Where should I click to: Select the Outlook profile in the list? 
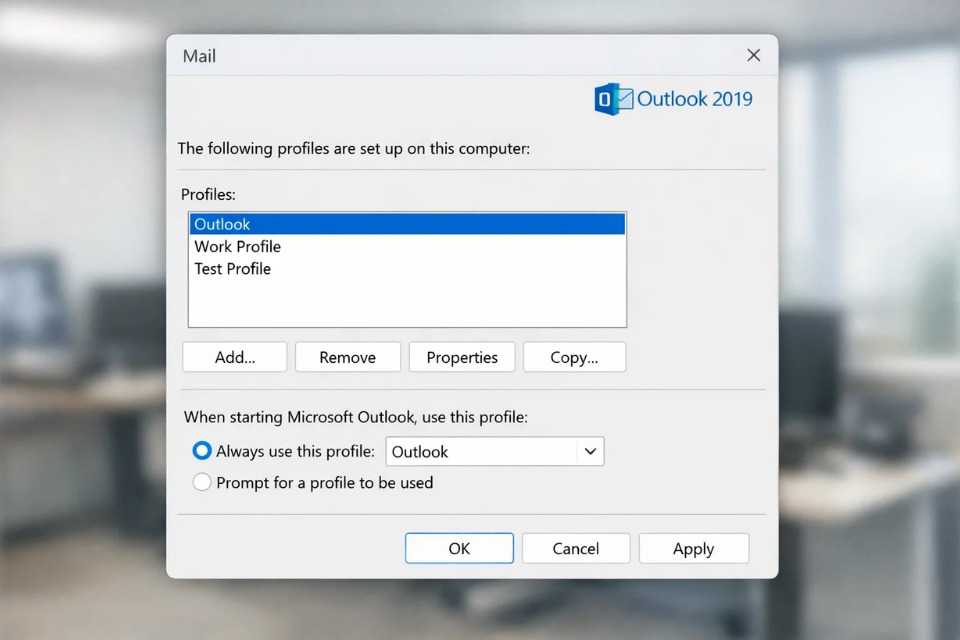(x=222, y=223)
